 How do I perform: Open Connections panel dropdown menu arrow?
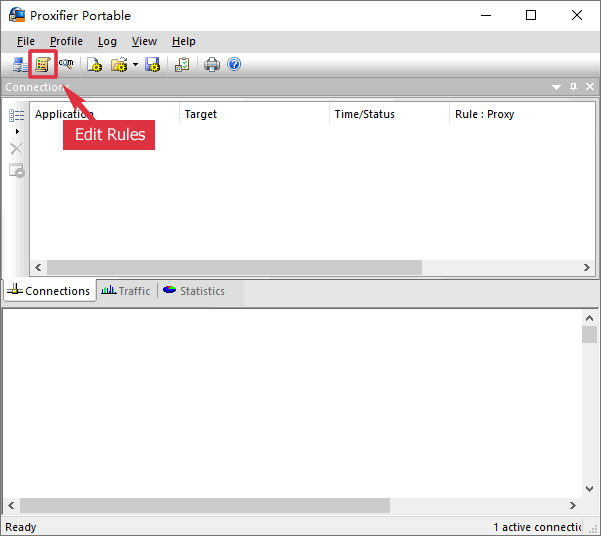[556, 87]
